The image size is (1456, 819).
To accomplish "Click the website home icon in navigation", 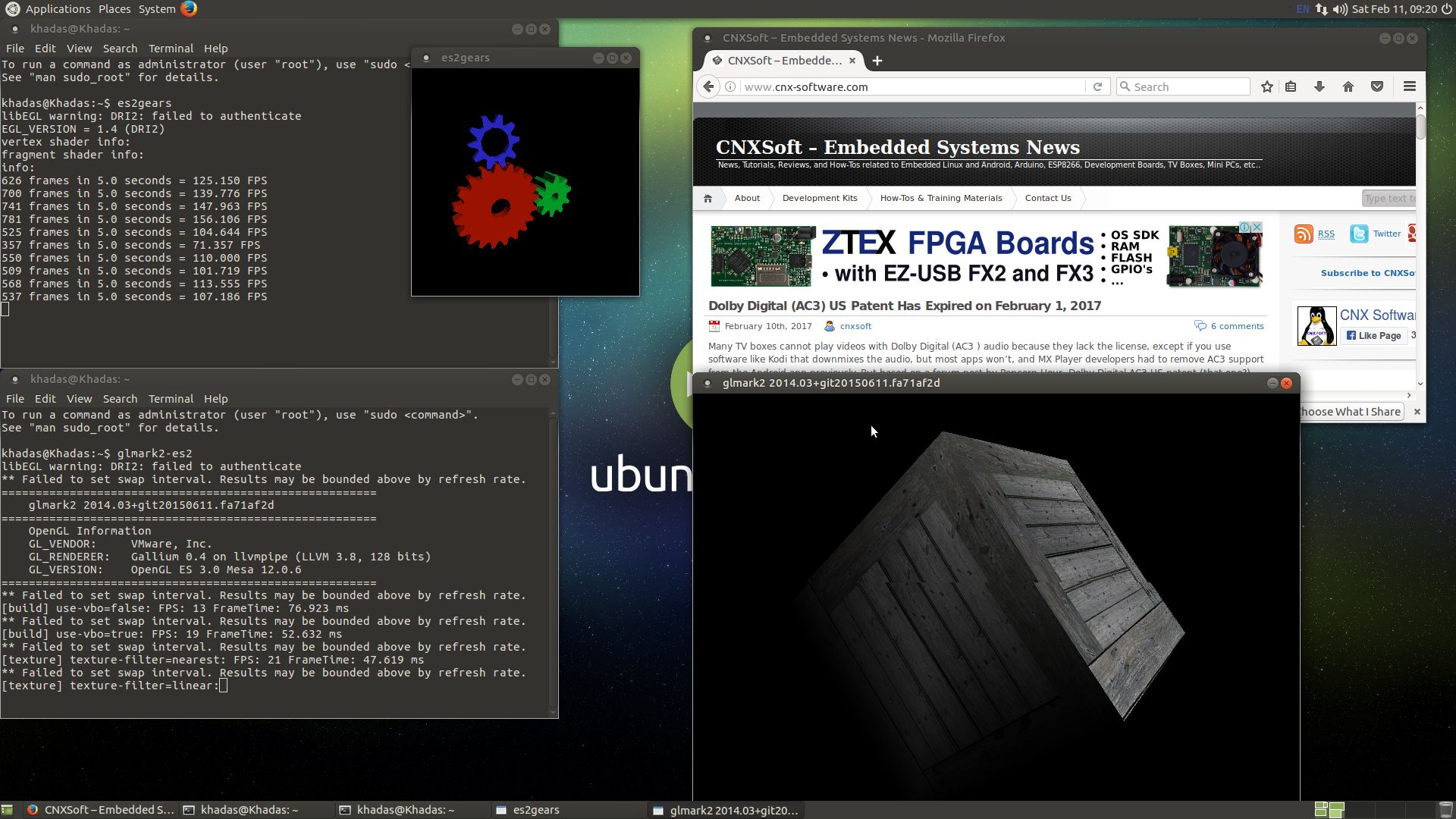I will tap(708, 198).
